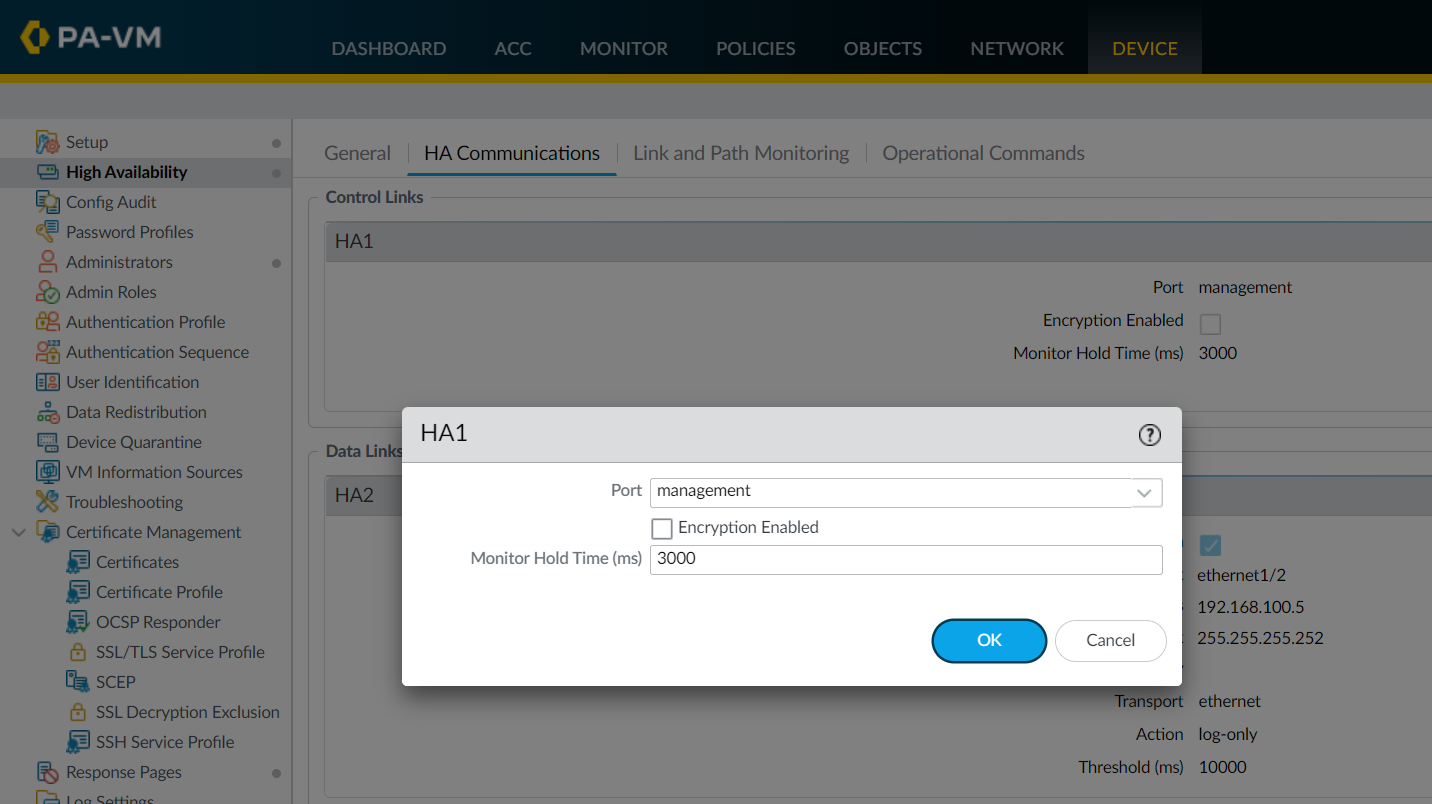
Task: Open the NETWORK section in top navigation
Action: pyautogui.click(x=1016, y=48)
